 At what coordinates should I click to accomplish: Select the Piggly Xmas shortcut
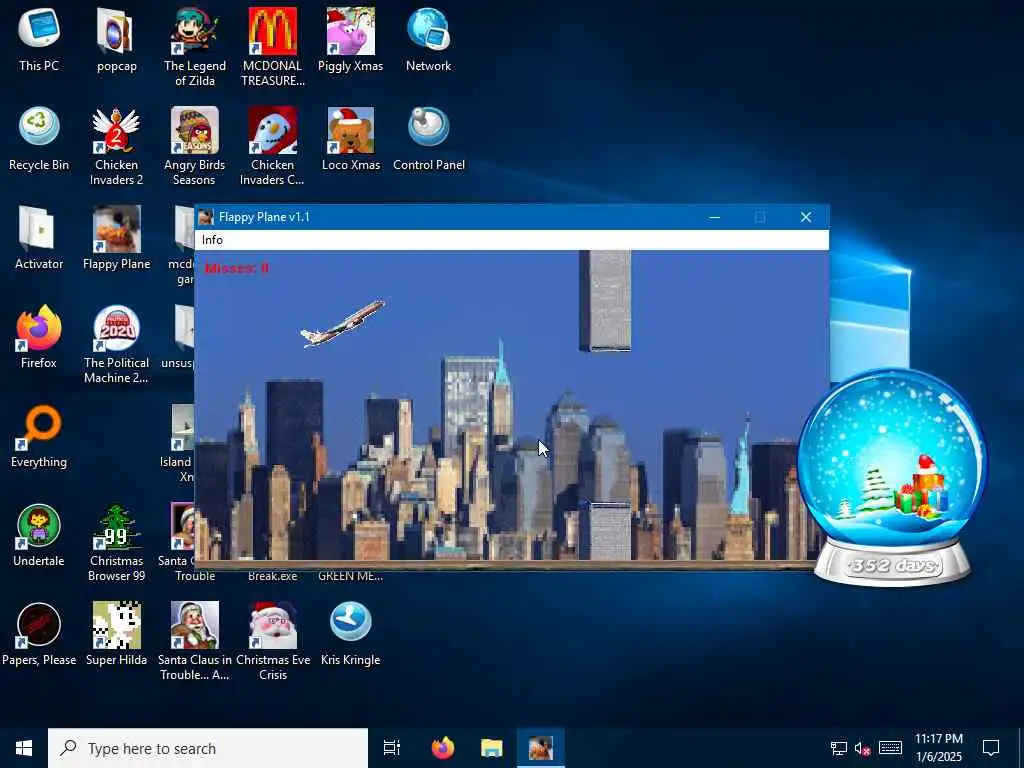click(351, 39)
